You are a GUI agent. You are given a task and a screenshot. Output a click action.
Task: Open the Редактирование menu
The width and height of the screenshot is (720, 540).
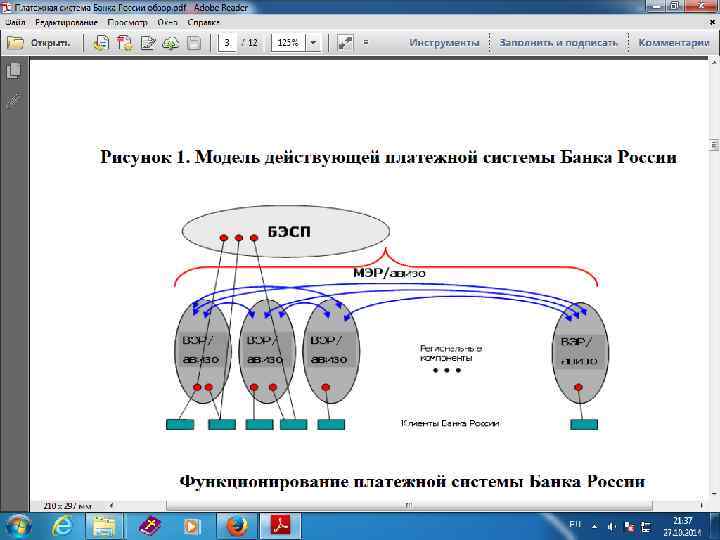pyautogui.click(x=66, y=22)
